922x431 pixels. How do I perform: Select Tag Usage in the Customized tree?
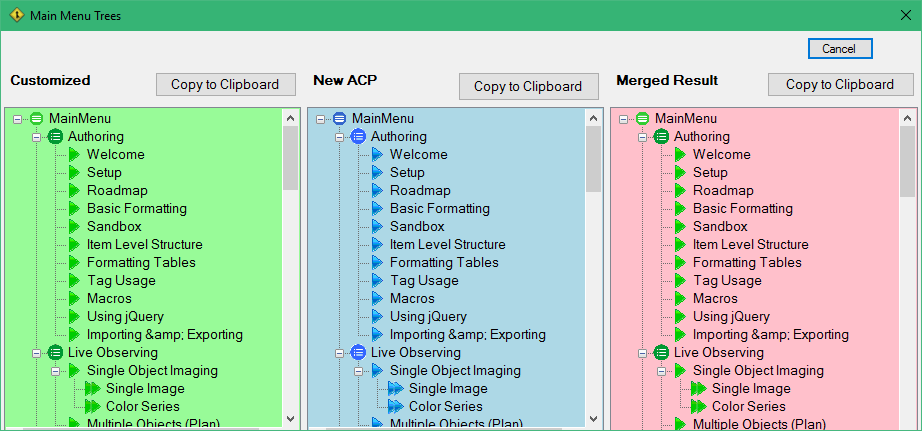[121, 280]
